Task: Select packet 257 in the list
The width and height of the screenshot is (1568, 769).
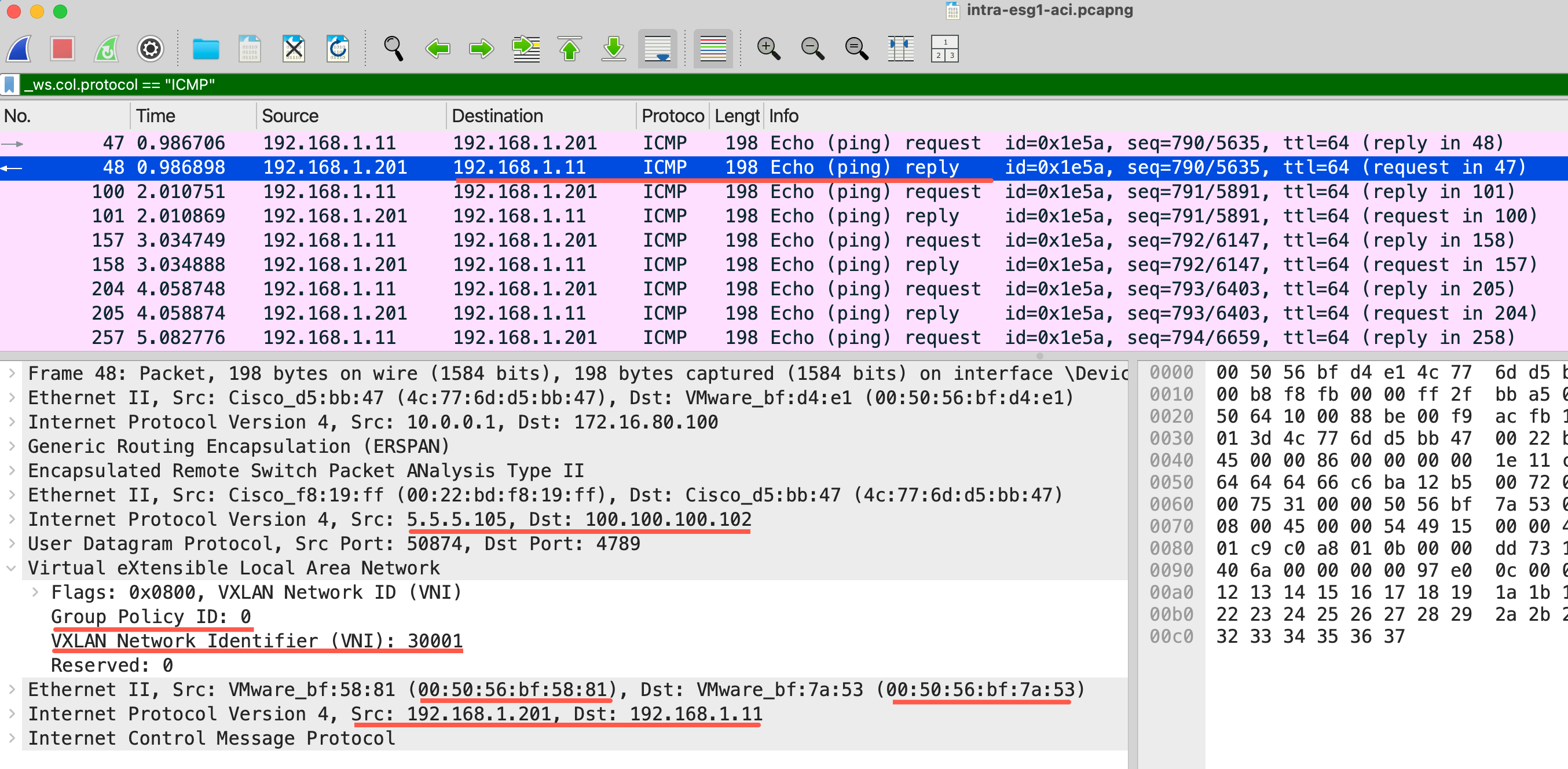Action: pyautogui.click(x=784, y=338)
